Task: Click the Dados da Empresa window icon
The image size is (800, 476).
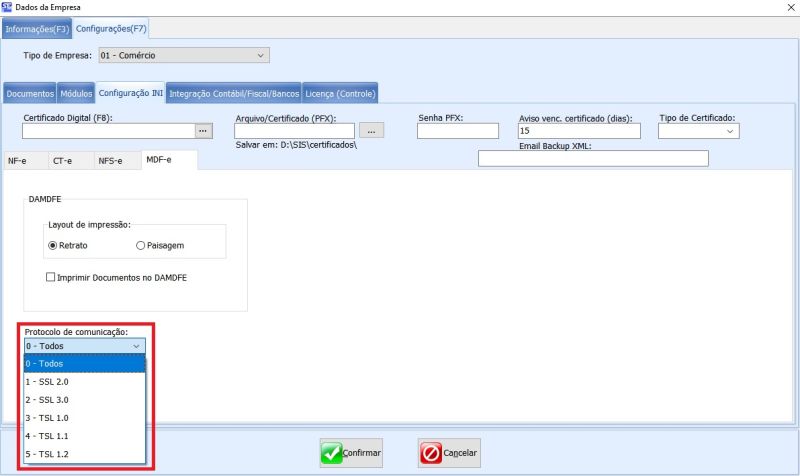Action: coord(9,8)
